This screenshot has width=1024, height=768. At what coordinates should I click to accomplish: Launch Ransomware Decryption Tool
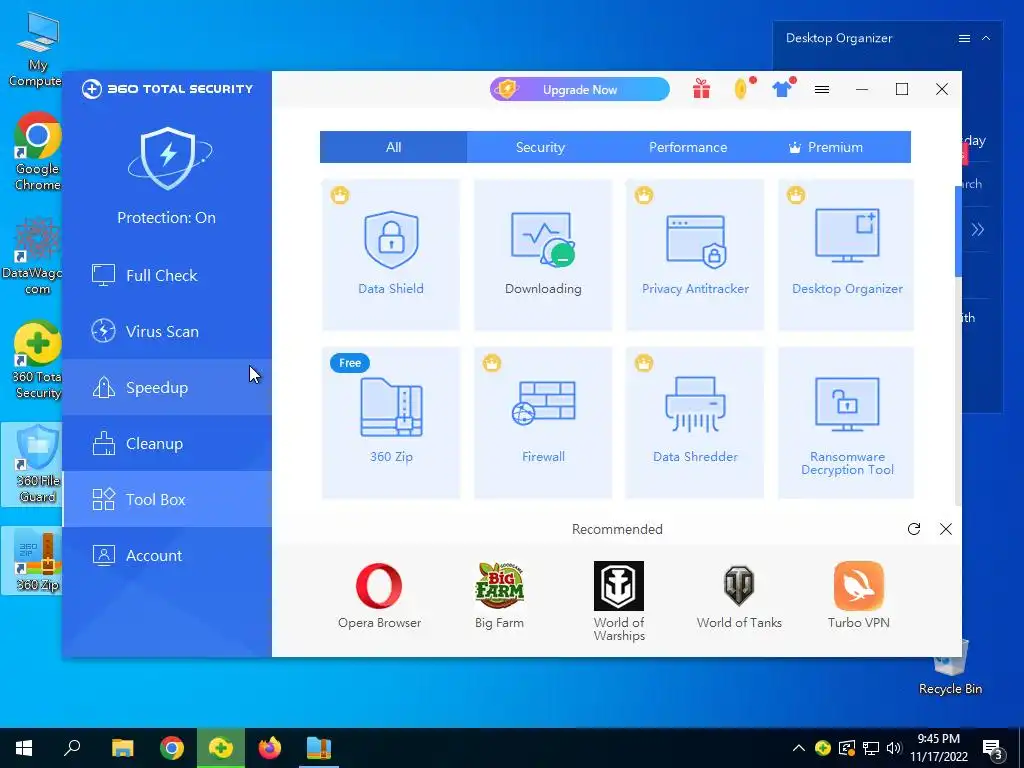tap(847, 423)
